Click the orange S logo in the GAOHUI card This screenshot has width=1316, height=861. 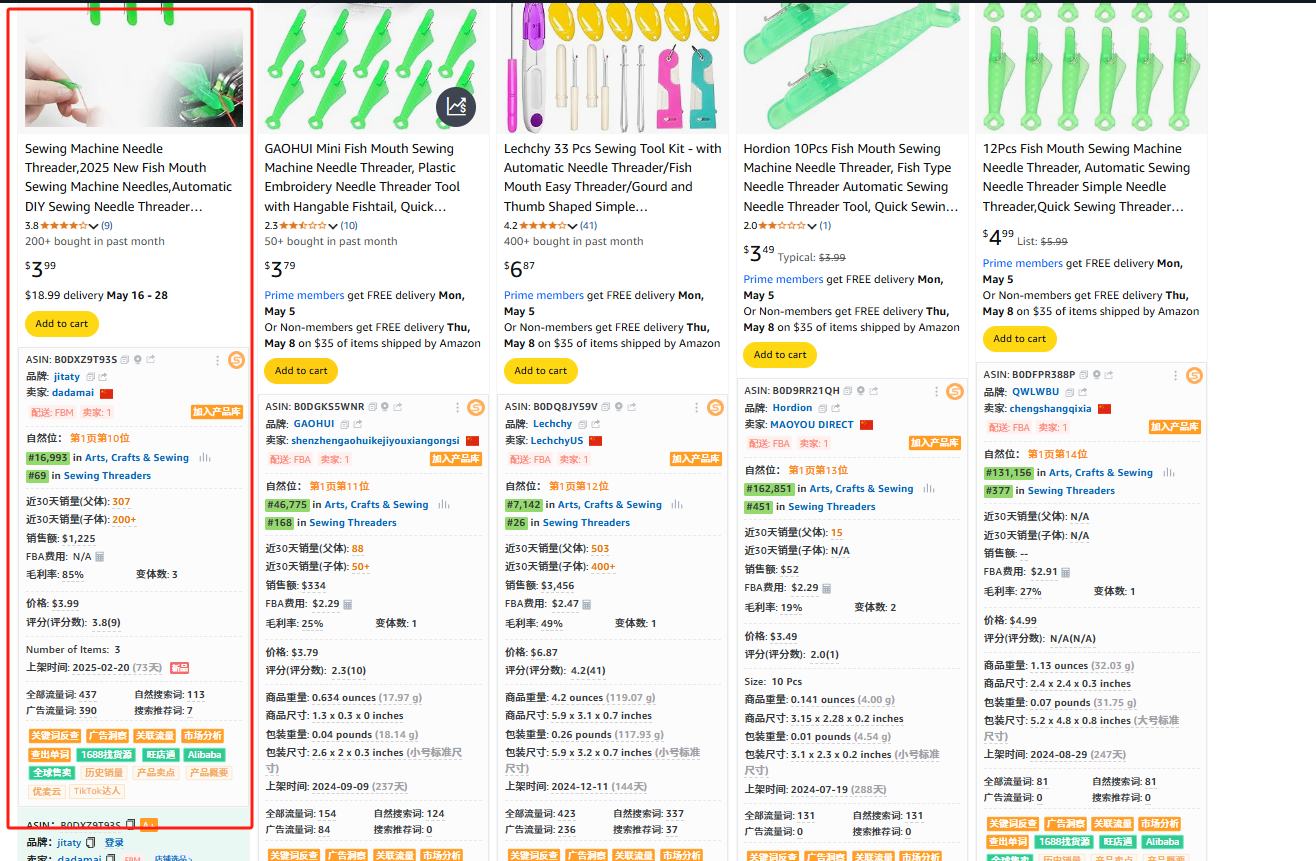(x=476, y=407)
